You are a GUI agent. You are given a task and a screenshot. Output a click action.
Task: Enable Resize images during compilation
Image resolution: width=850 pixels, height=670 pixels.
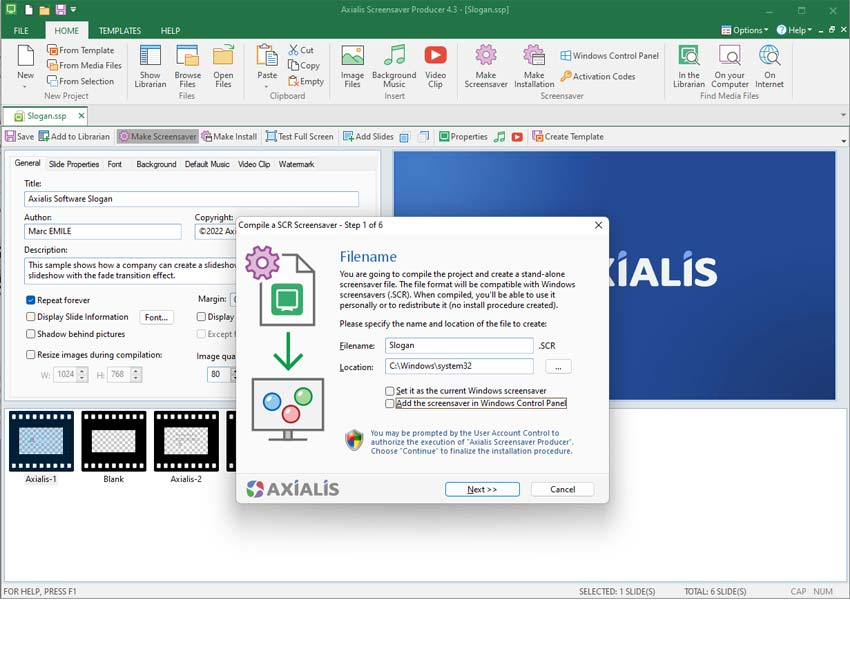pyautogui.click(x=31, y=355)
